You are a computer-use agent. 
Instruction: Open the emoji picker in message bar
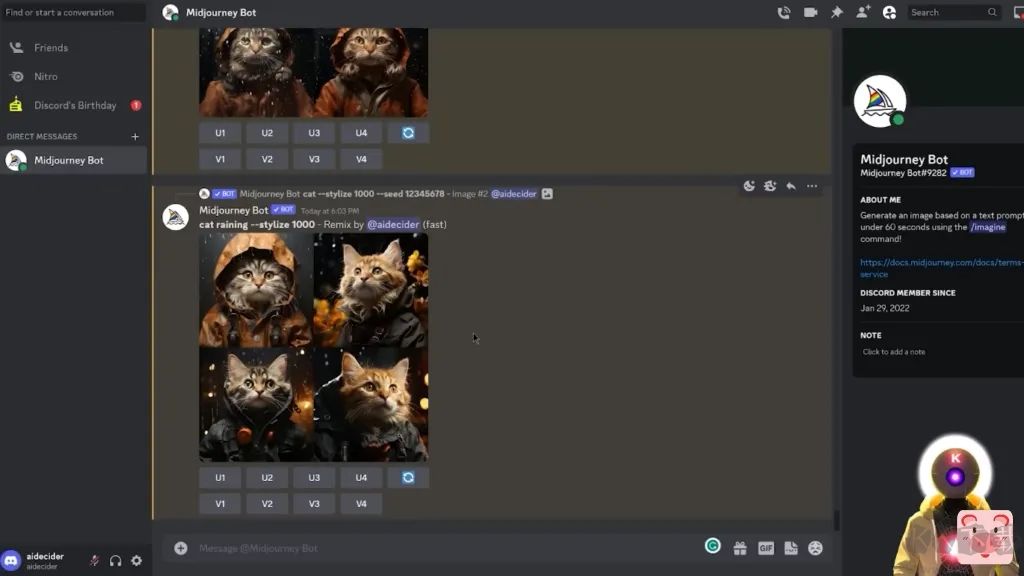click(816, 548)
